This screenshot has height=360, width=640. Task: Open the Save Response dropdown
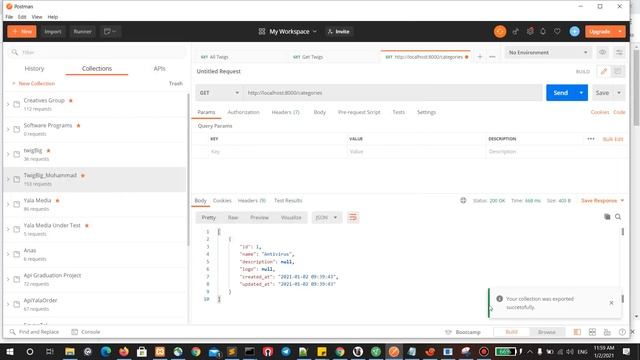click(x=602, y=200)
